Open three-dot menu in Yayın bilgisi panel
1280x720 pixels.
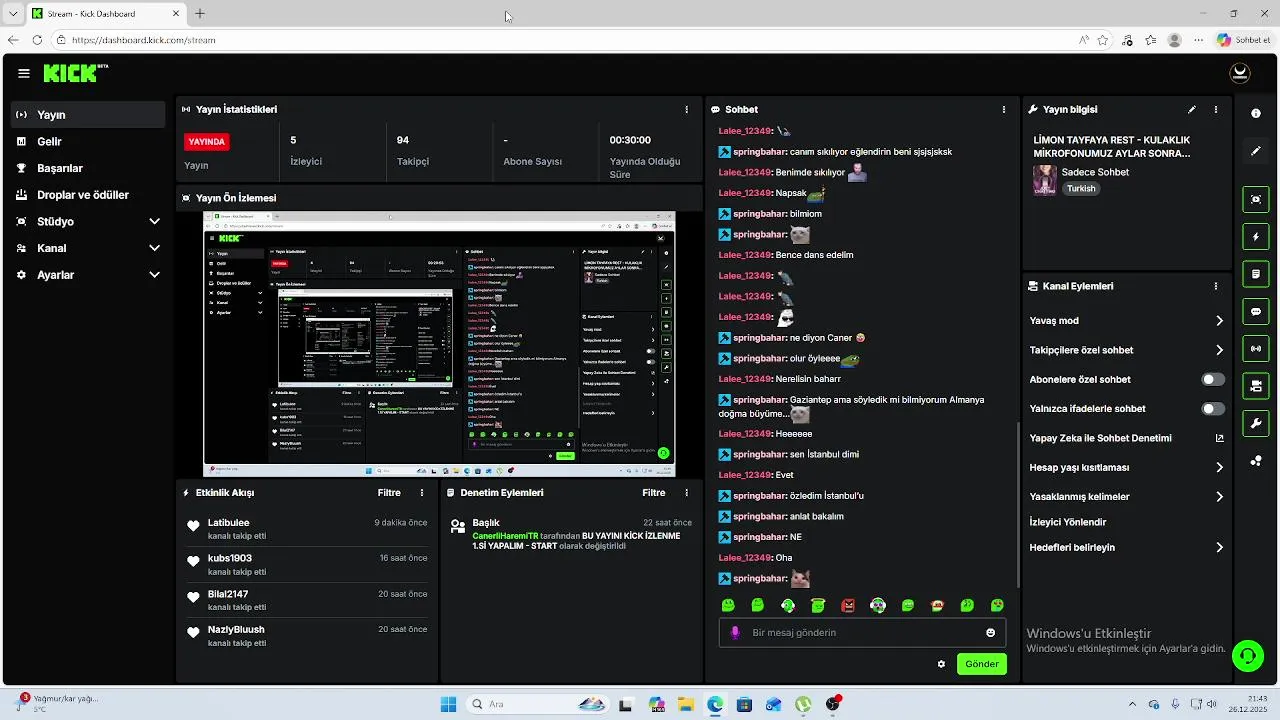pos(1216,109)
